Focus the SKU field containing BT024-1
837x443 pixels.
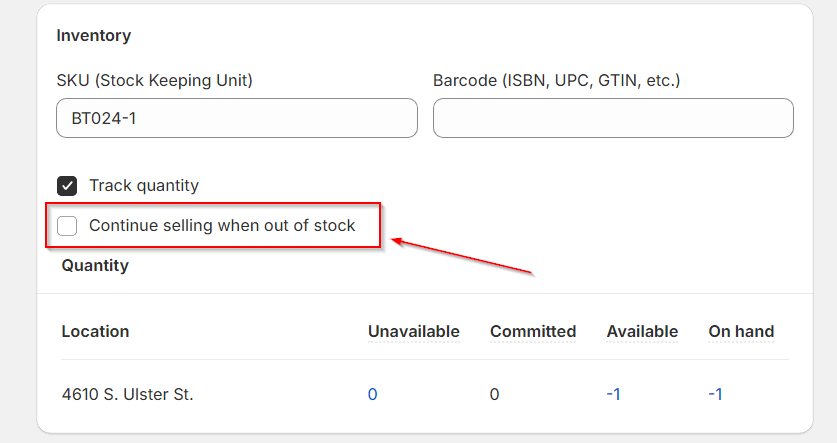point(237,118)
